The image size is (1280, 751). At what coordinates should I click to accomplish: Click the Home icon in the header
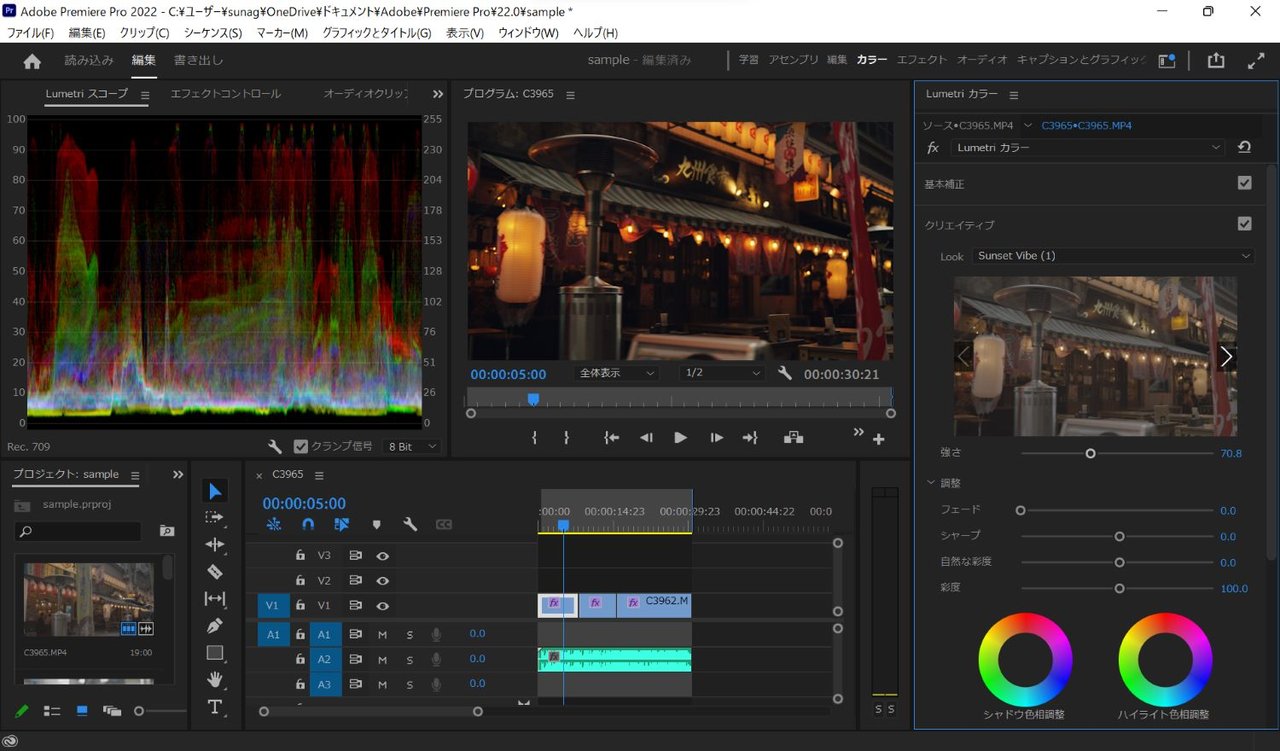32,61
